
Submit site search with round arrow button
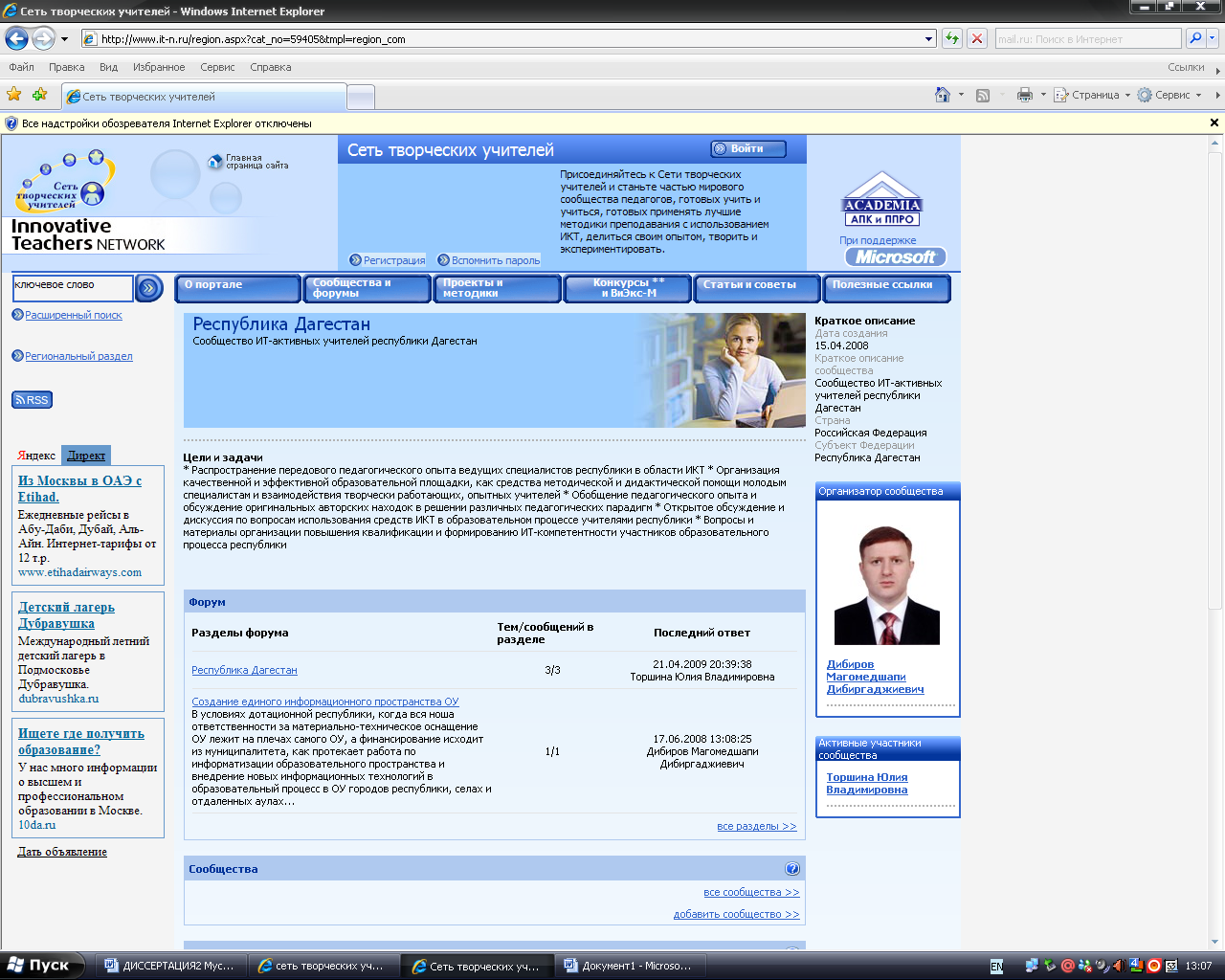coord(149,287)
